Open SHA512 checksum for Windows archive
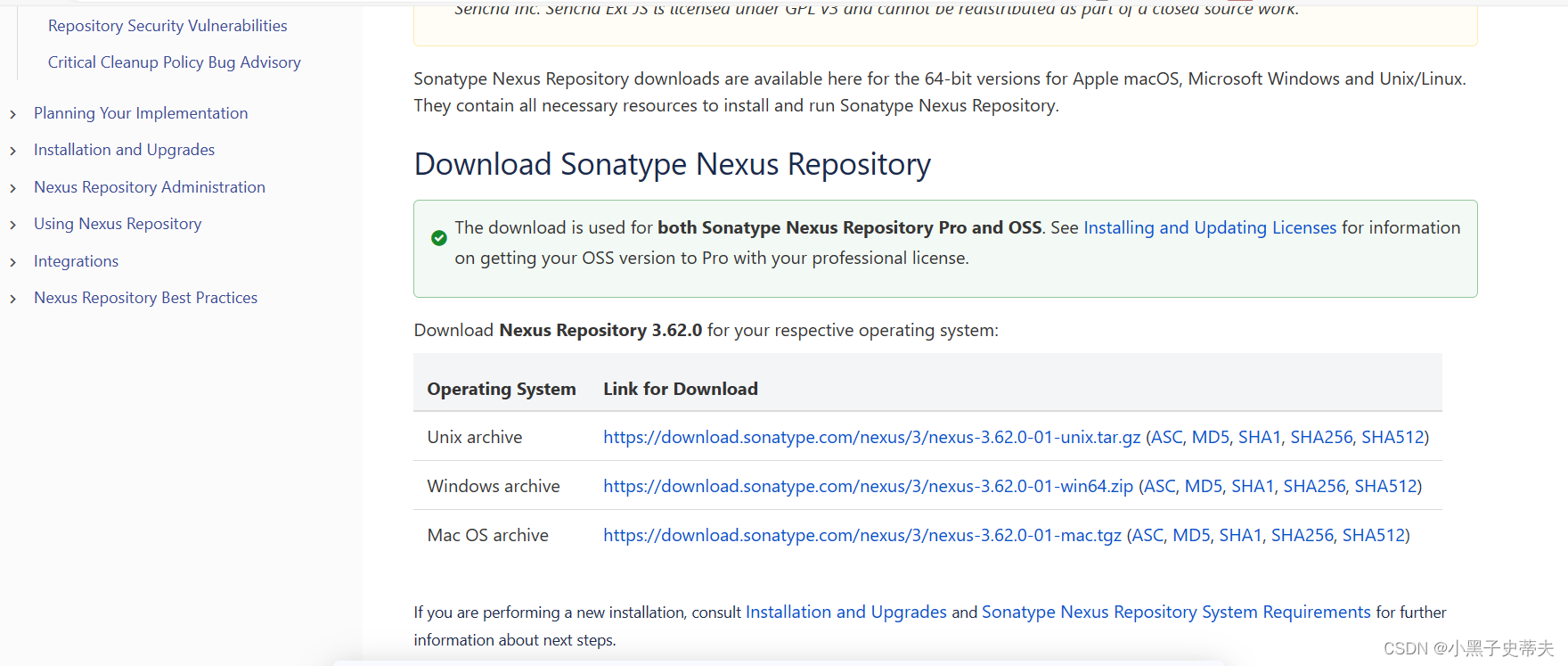Image resolution: width=1568 pixels, height=666 pixels. [x=1385, y=486]
